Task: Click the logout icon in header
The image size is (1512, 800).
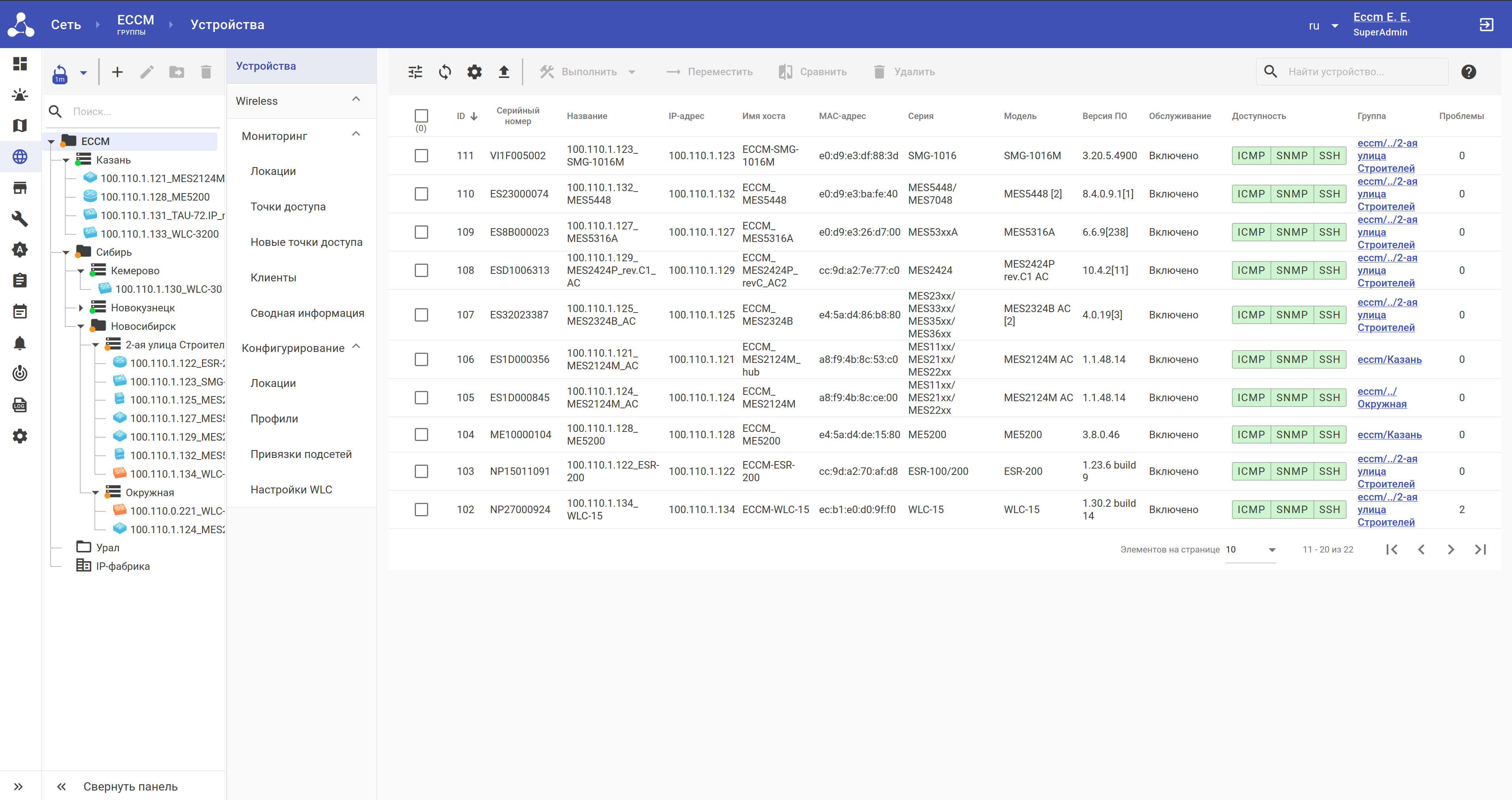Action: coord(1486,25)
